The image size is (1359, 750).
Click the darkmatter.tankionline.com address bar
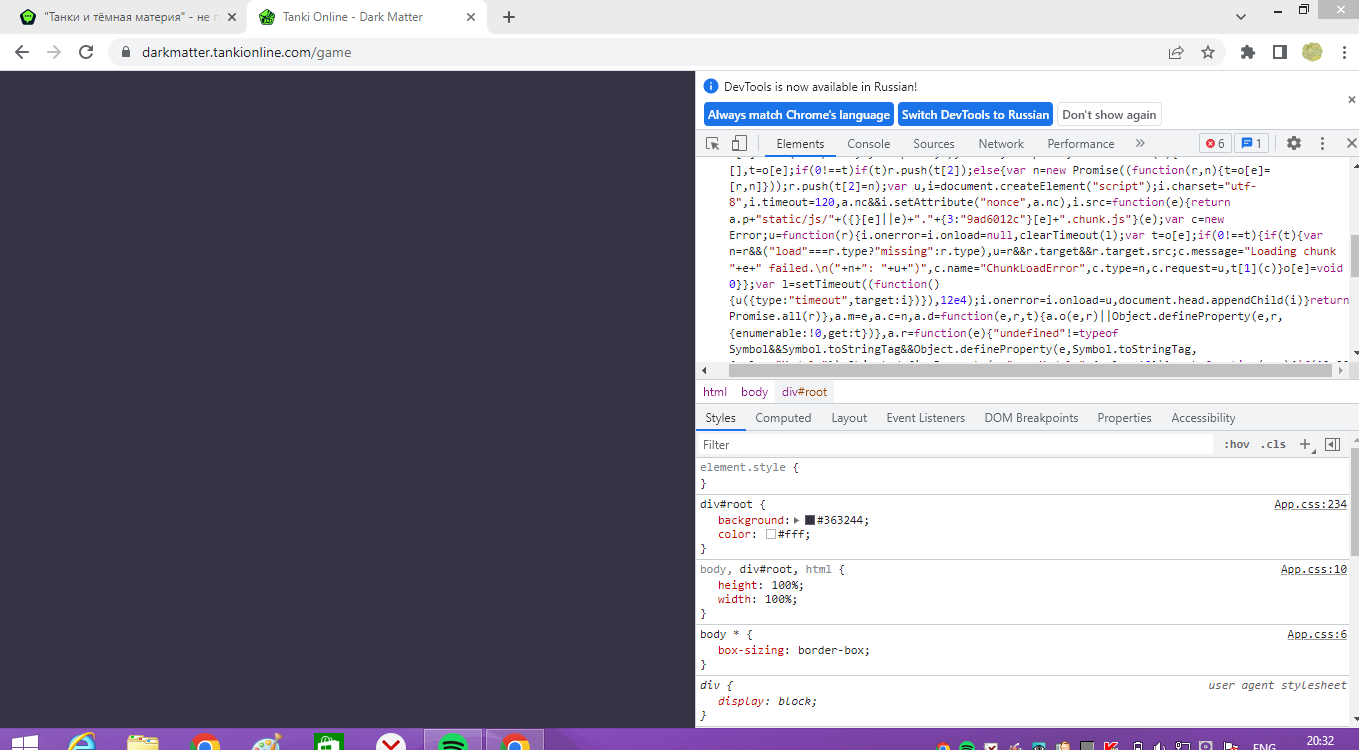[246, 52]
